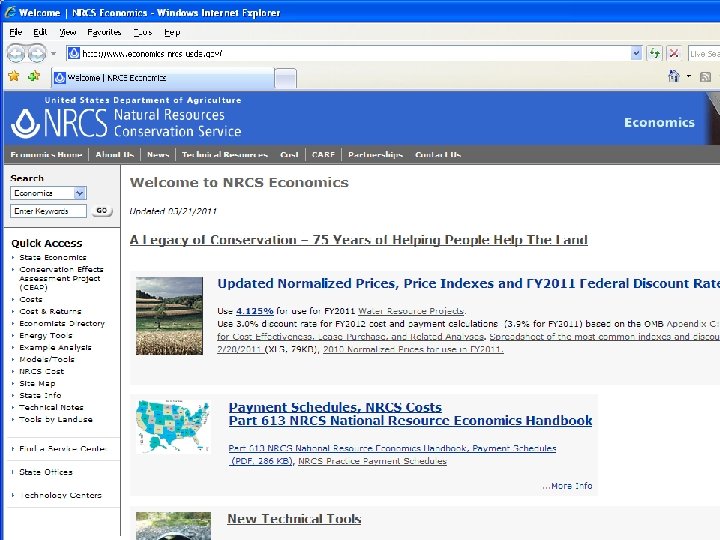Click the red Stop loading icon
The image size is (720, 540).
point(674,53)
